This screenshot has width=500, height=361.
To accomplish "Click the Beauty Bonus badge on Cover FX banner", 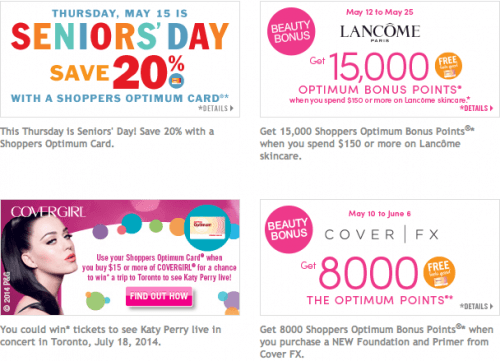I will 289,229.
